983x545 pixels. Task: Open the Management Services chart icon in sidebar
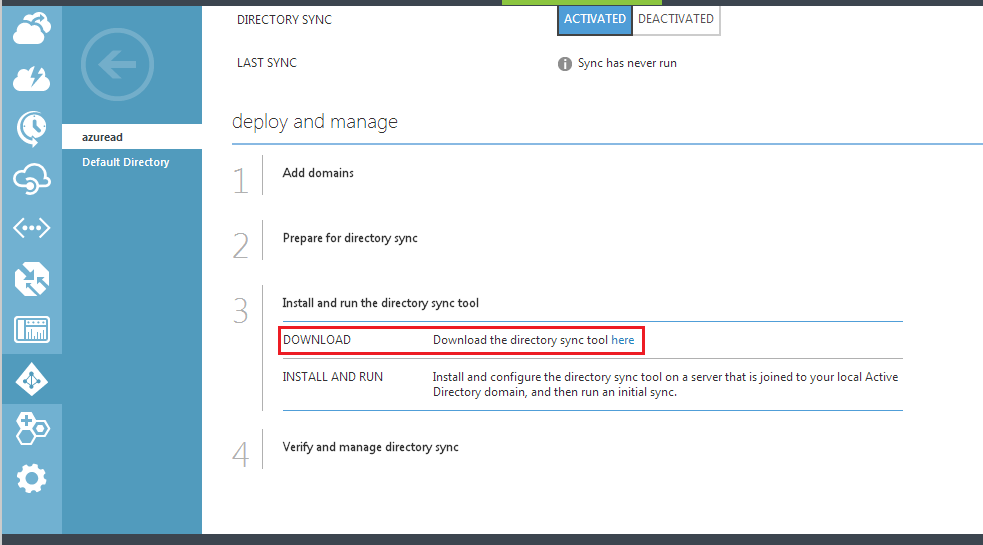(32, 329)
